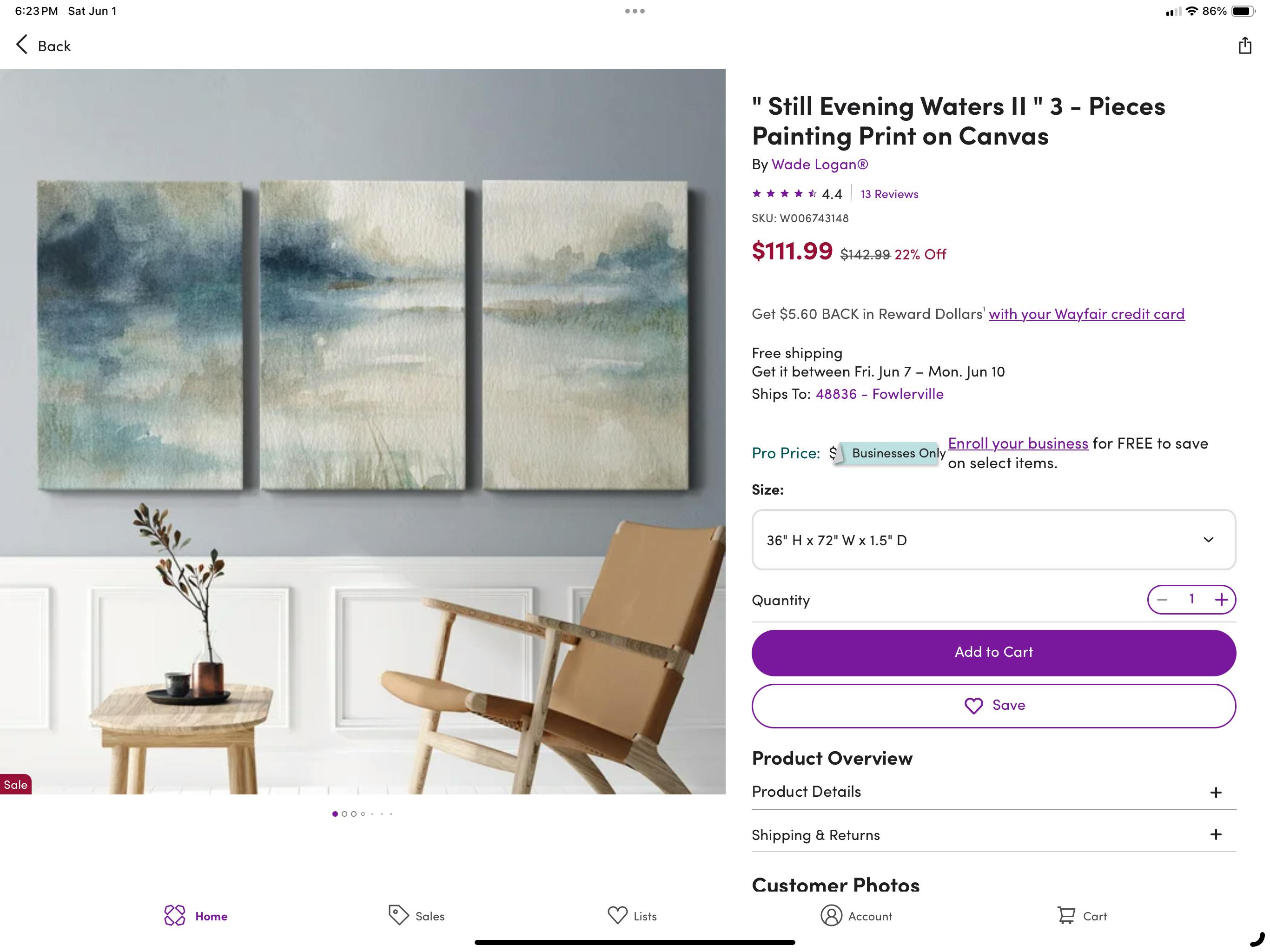The height and width of the screenshot is (952, 1270).
Task: Open the Size dropdown selector
Action: coord(993,540)
